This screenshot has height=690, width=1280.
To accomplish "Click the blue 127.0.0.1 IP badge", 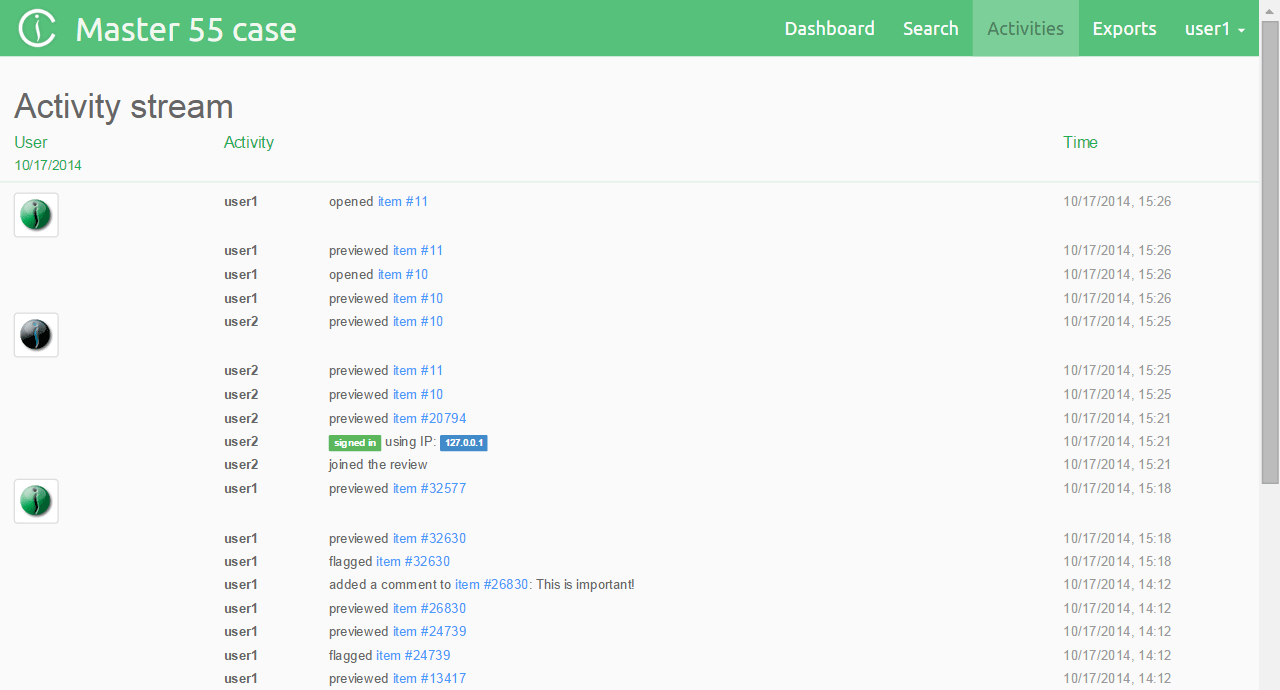I will (x=463, y=443).
